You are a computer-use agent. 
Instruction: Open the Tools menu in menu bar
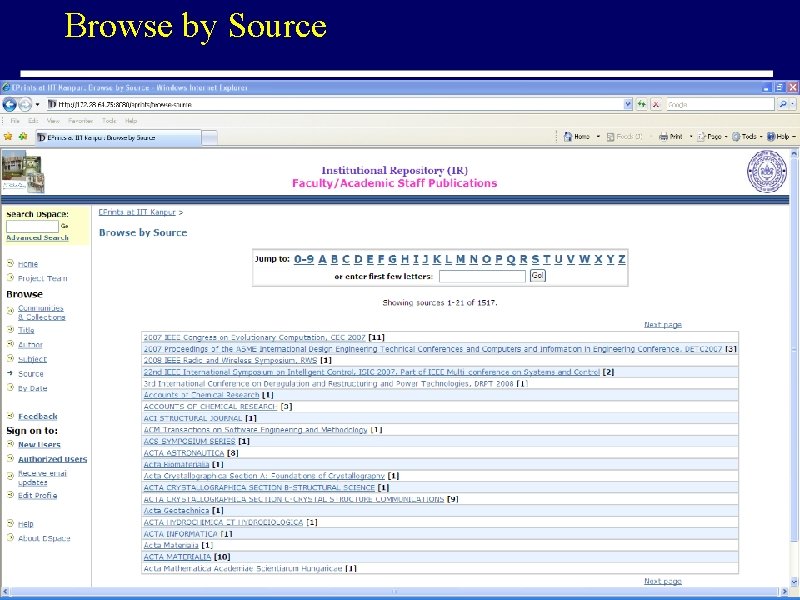109,121
